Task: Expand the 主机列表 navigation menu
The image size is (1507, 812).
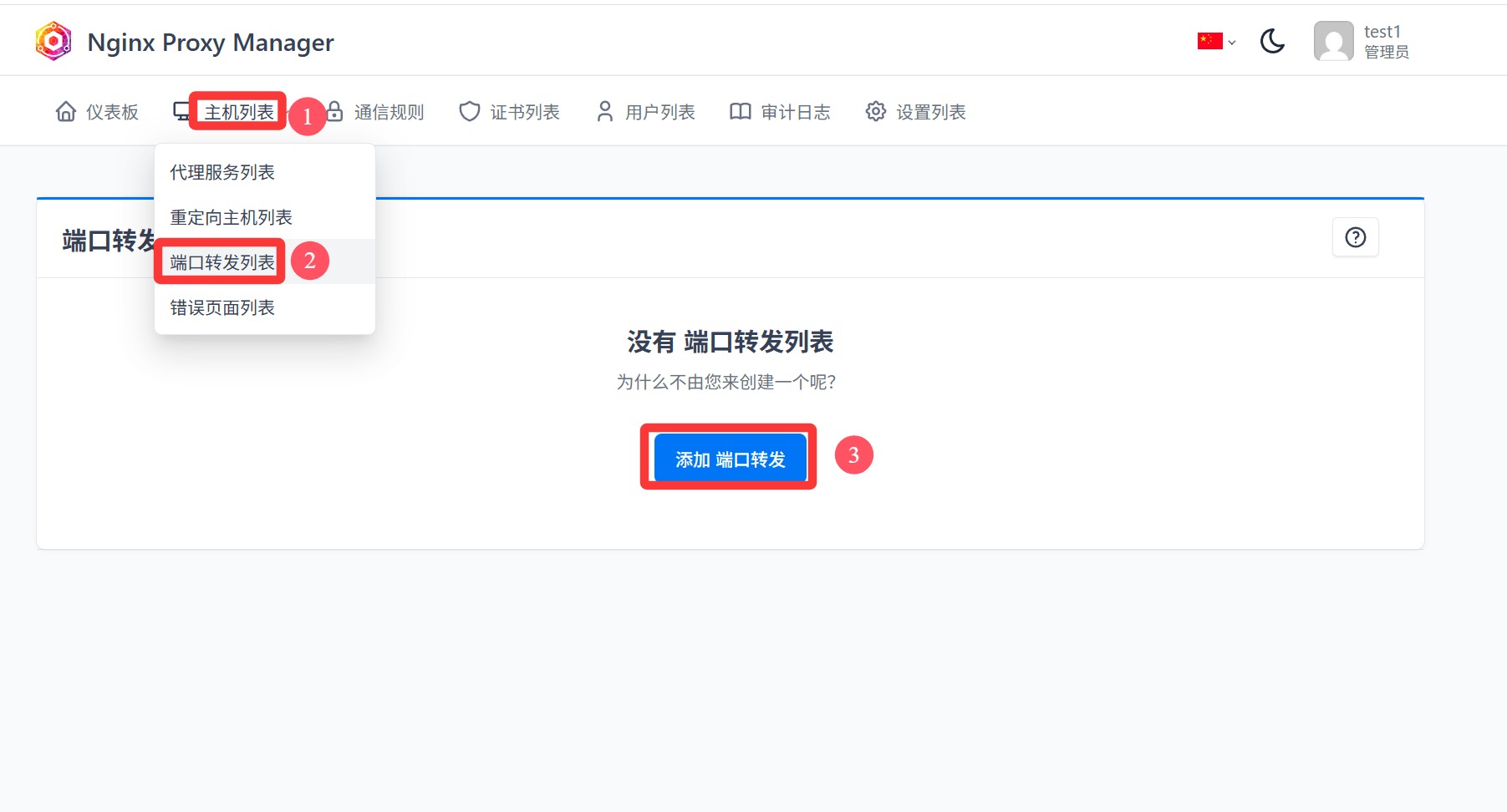Action: 239,112
